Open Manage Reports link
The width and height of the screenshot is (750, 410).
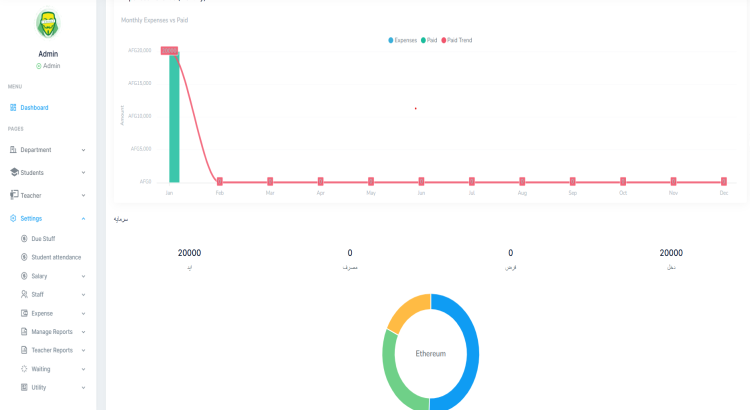click(52, 332)
